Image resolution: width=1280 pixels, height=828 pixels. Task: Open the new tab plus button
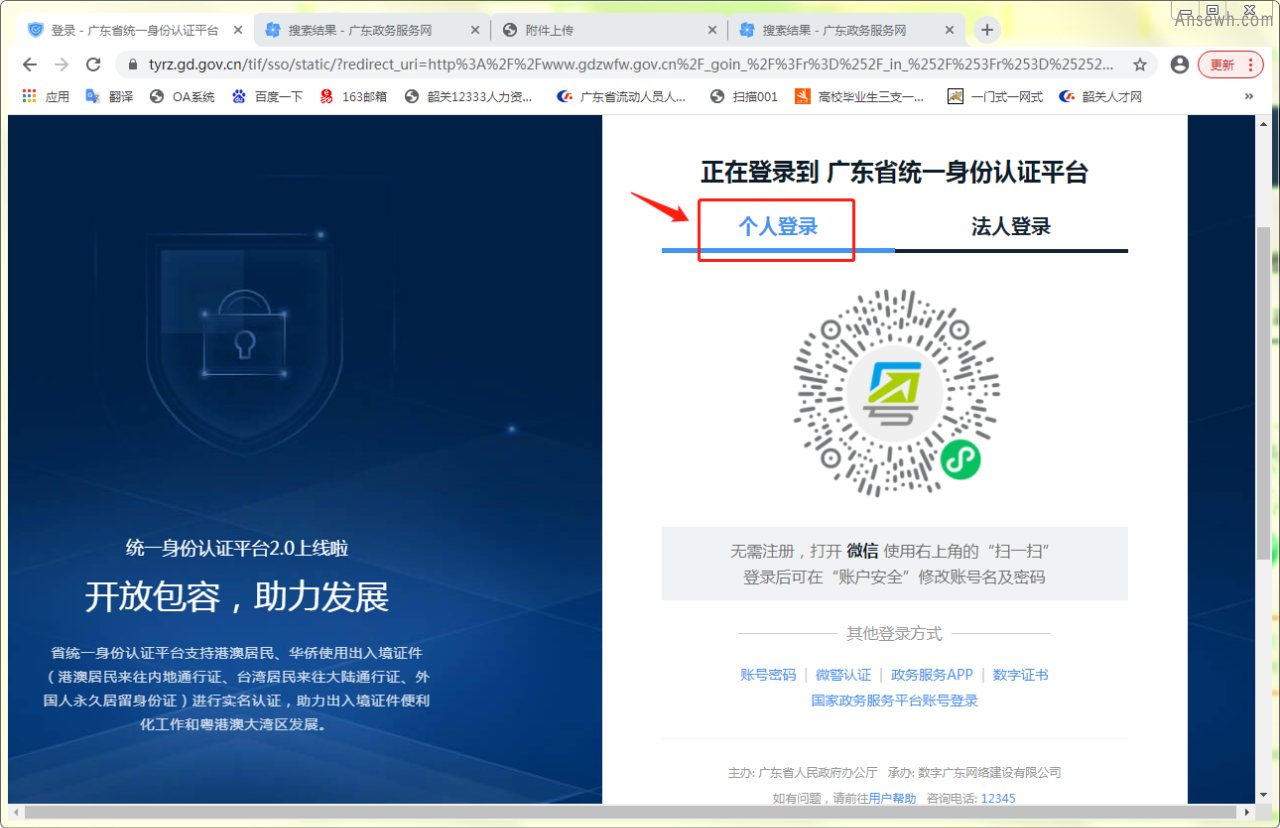click(x=987, y=30)
